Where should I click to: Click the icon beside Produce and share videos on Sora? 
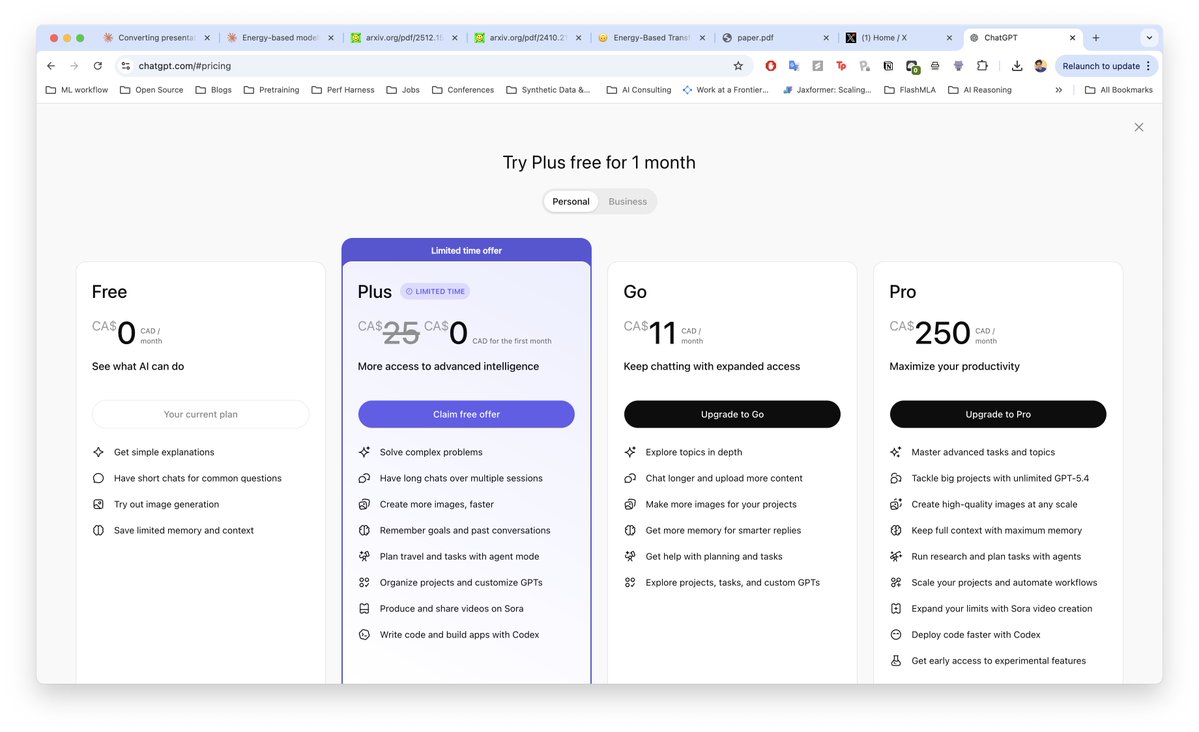click(364, 608)
